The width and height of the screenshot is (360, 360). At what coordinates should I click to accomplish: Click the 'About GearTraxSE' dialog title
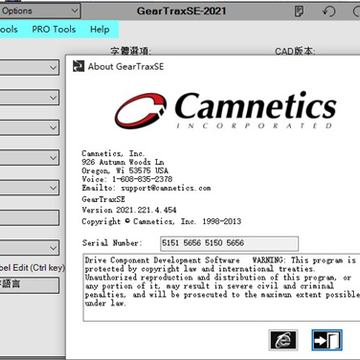tap(126, 66)
